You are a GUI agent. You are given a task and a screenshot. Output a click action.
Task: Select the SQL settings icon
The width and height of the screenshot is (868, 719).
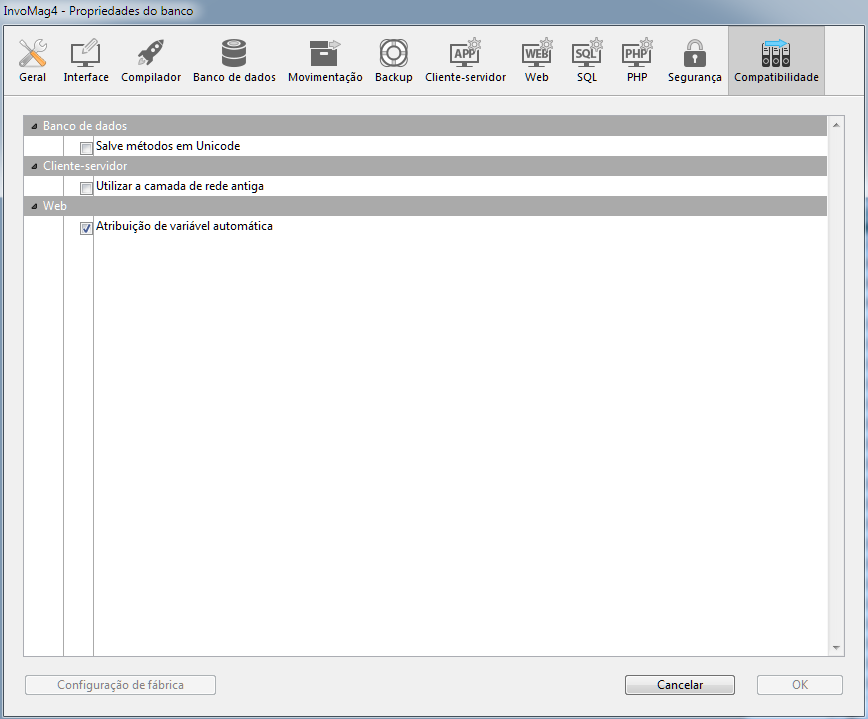(x=587, y=53)
